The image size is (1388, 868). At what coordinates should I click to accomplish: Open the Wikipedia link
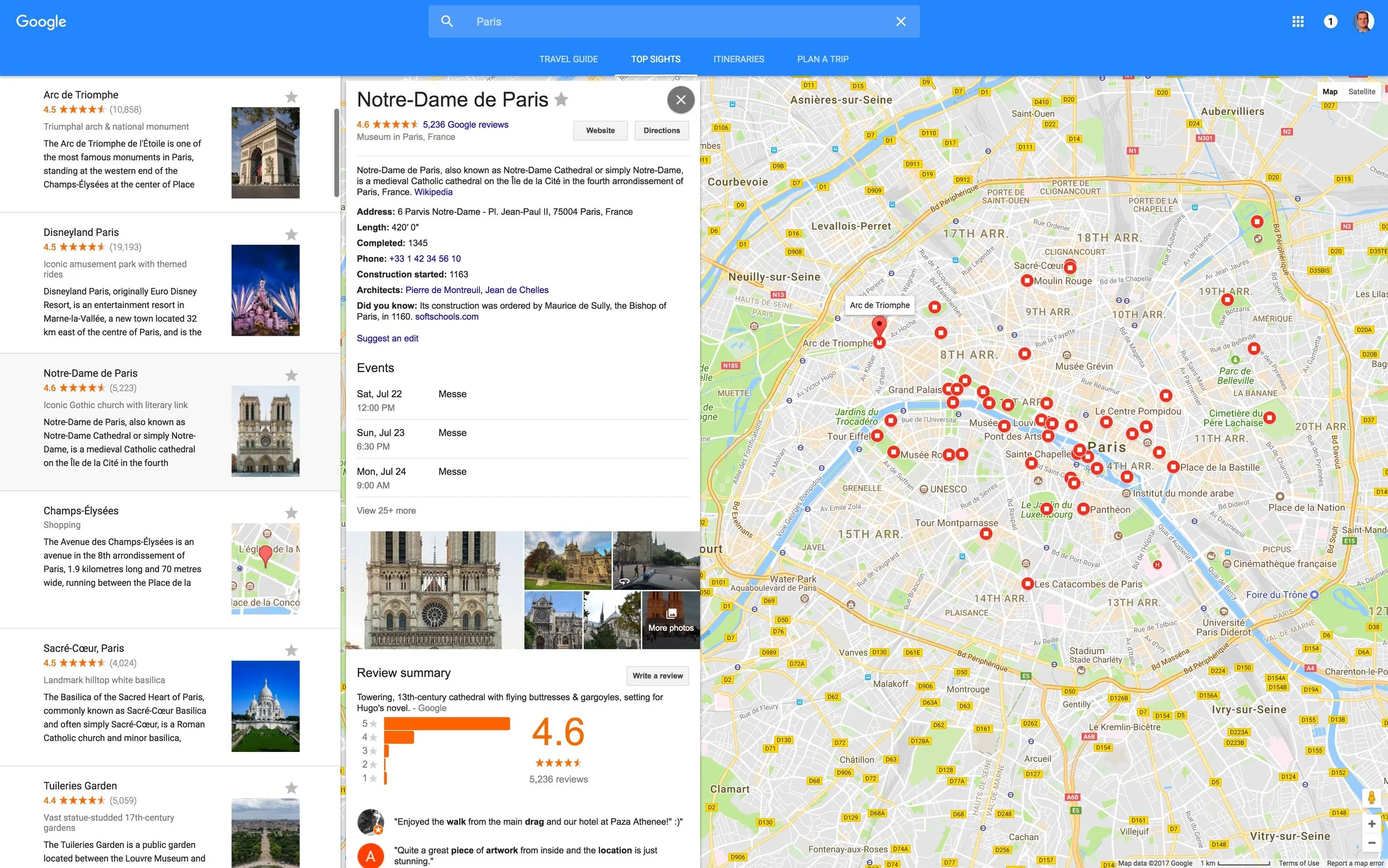click(x=433, y=193)
